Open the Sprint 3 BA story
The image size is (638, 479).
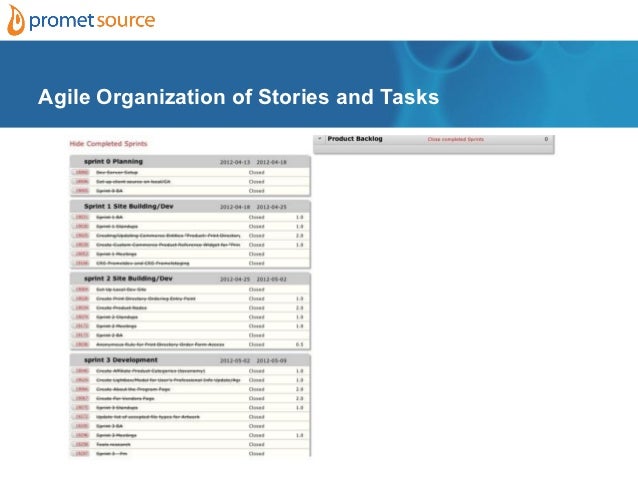(x=109, y=426)
